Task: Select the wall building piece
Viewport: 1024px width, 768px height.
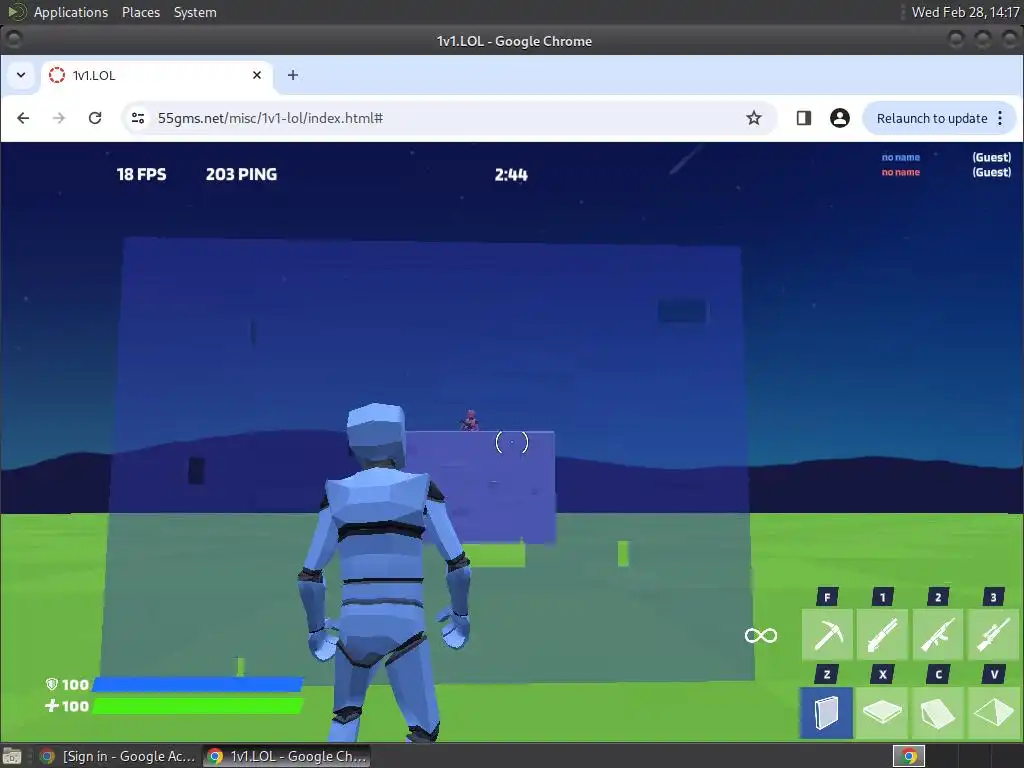Action: [827, 712]
